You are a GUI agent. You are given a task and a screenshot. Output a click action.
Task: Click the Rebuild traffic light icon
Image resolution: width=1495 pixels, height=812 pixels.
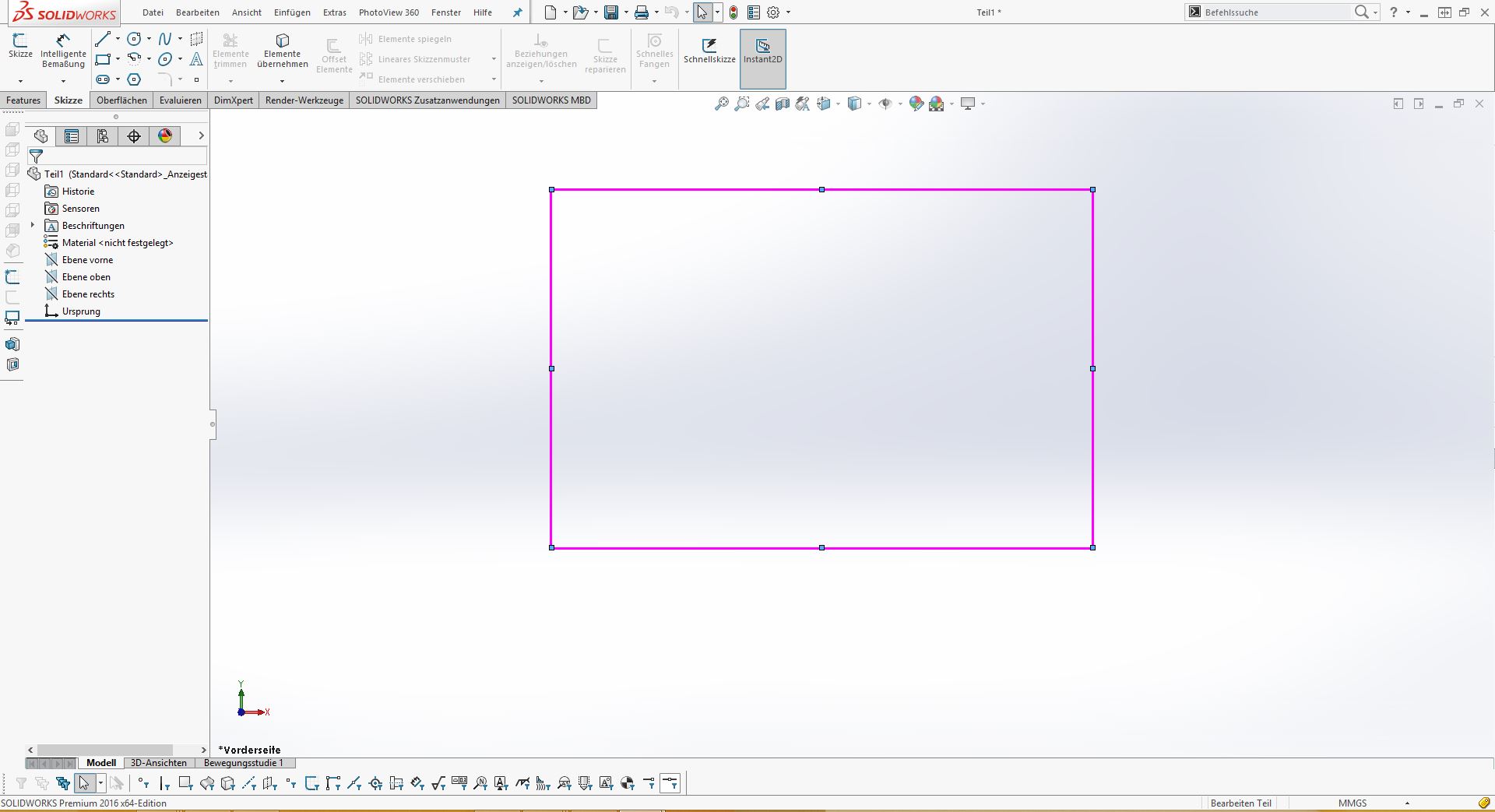733,12
